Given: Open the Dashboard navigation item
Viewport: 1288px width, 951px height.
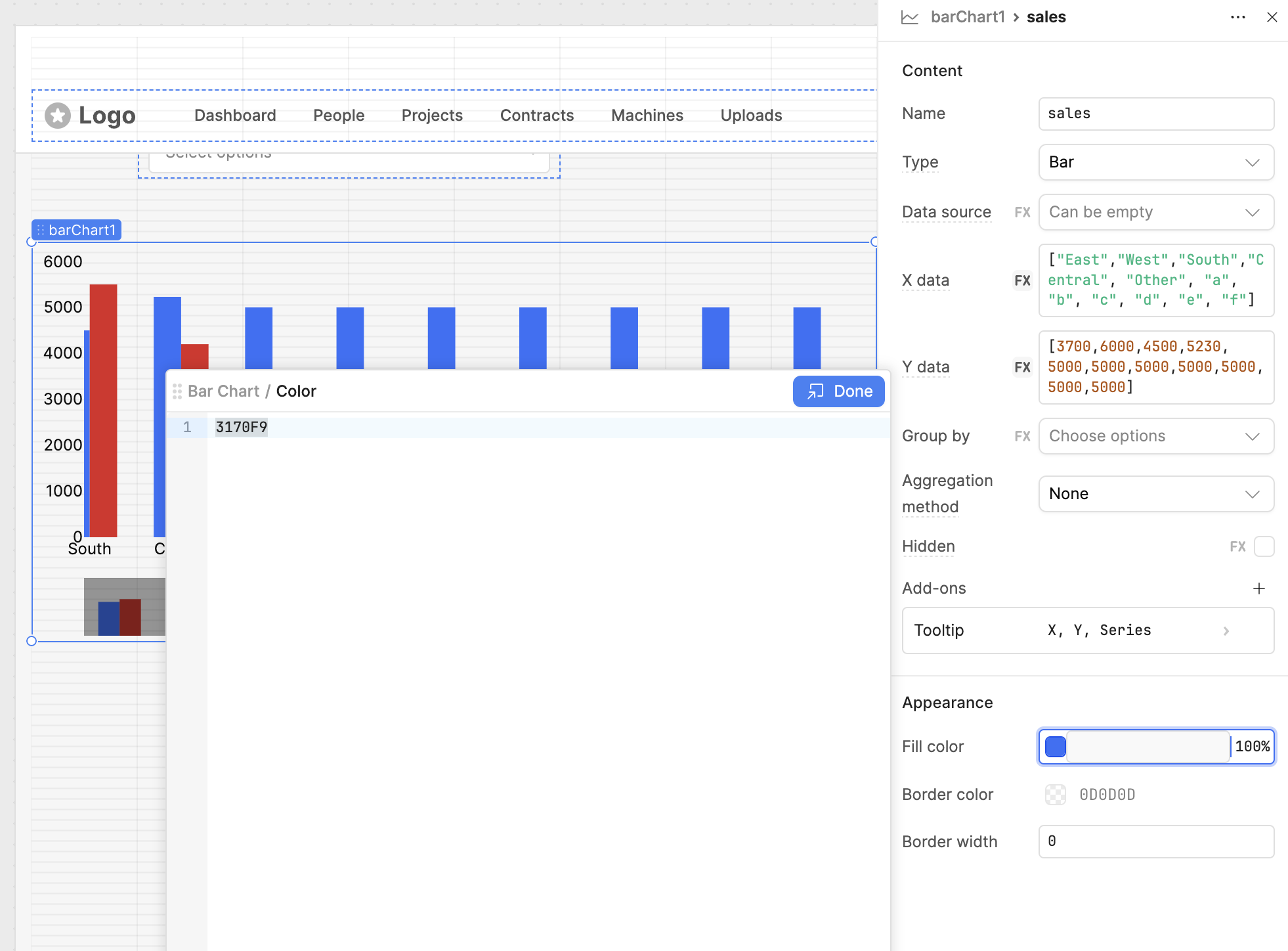Looking at the screenshot, I should coord(235,116).
